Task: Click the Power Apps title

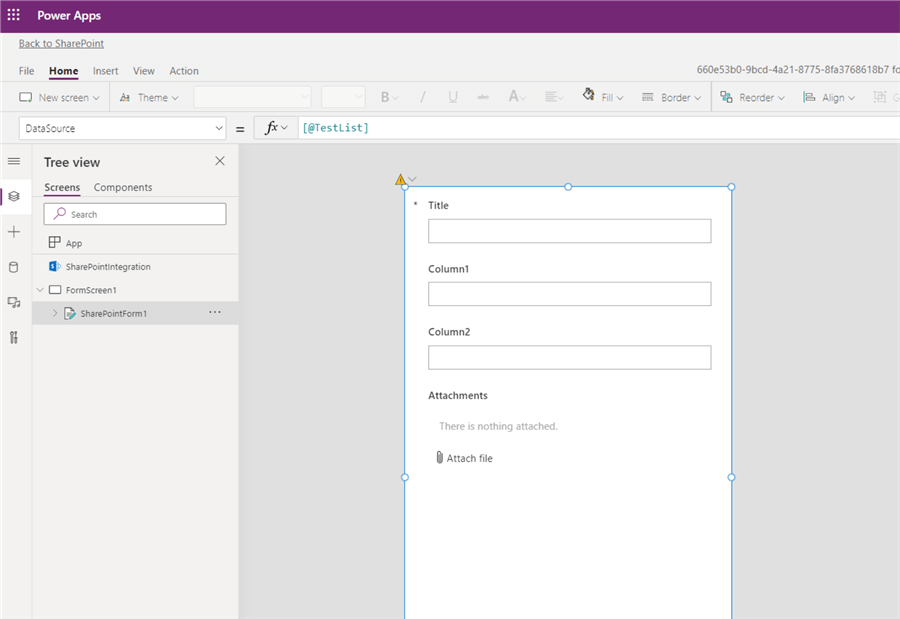Action: pos(69,16)
